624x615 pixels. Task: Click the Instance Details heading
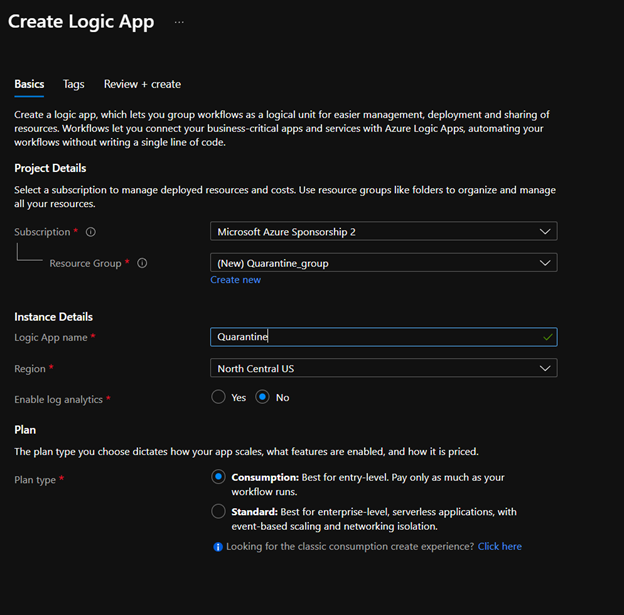(x=53, y=317)
